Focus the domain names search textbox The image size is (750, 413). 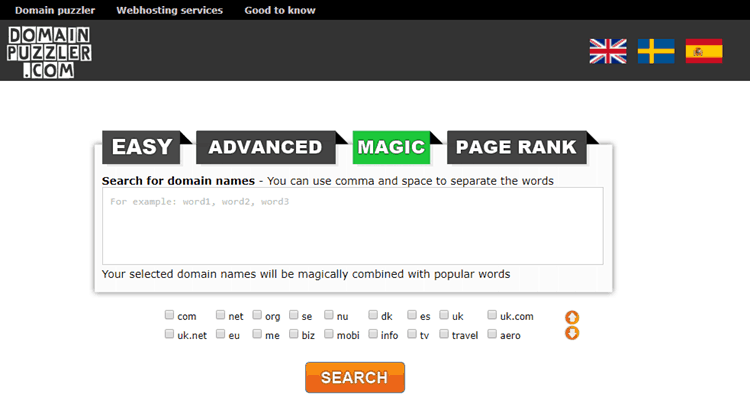tap(353, 226)
